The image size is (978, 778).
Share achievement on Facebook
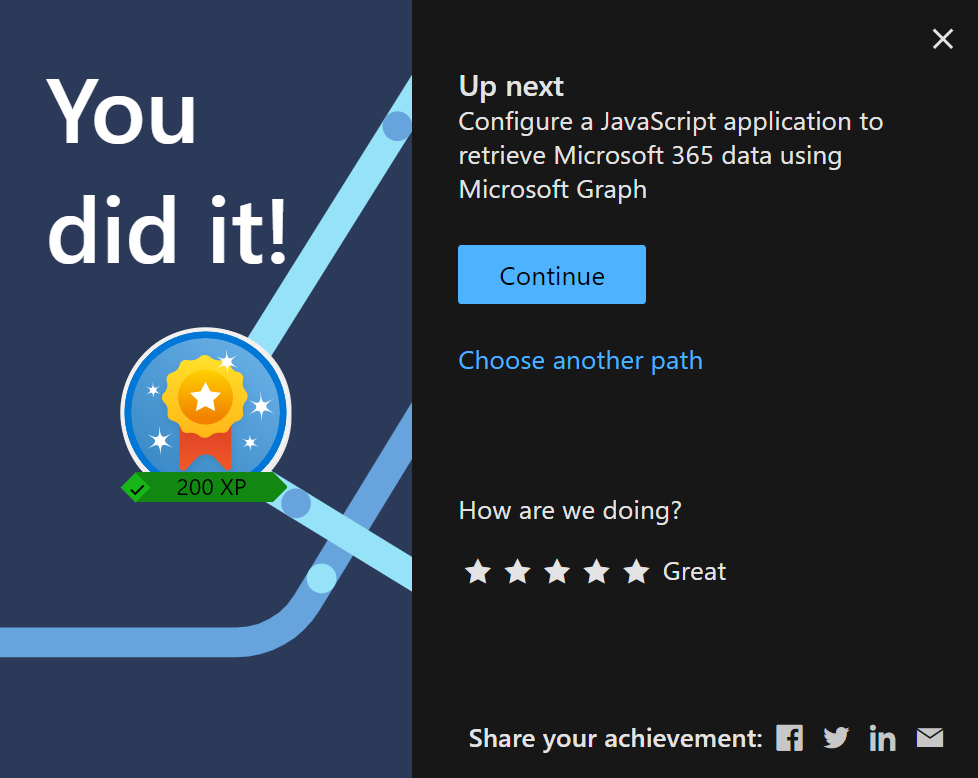[x=789, y=738]
